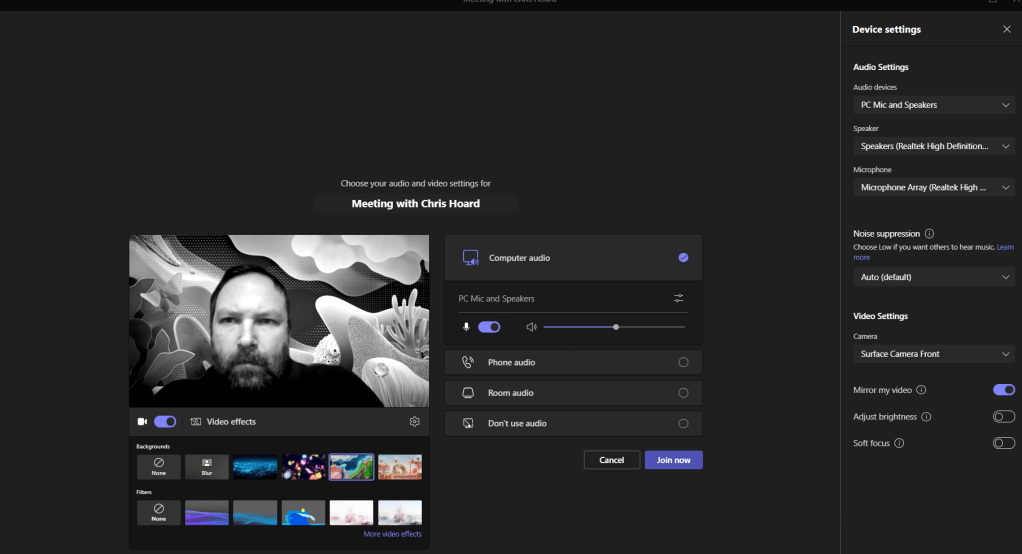Mute the microphone toggle switch
Viewport: 1022px width, 554px height.
click(x=489, y=327)
